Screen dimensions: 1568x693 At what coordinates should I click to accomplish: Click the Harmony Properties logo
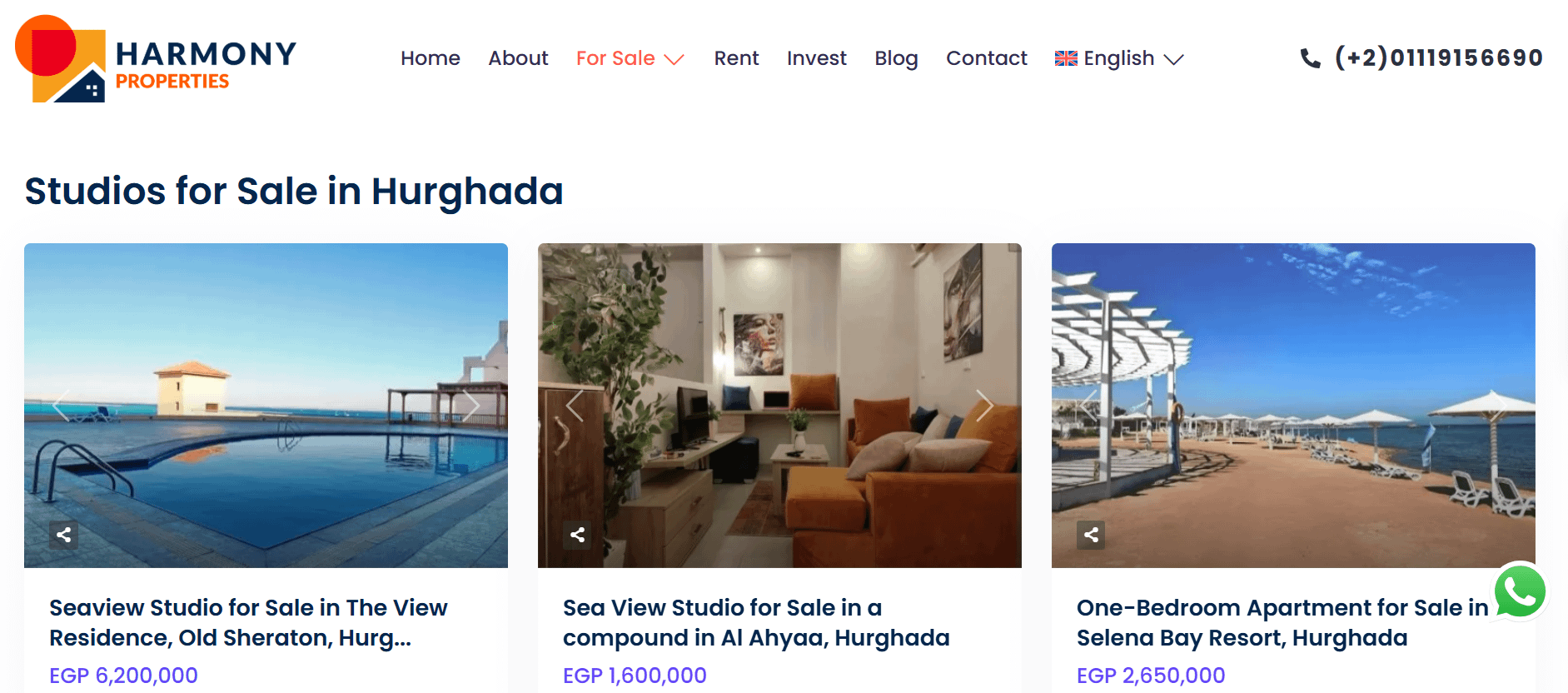point(156,59)
